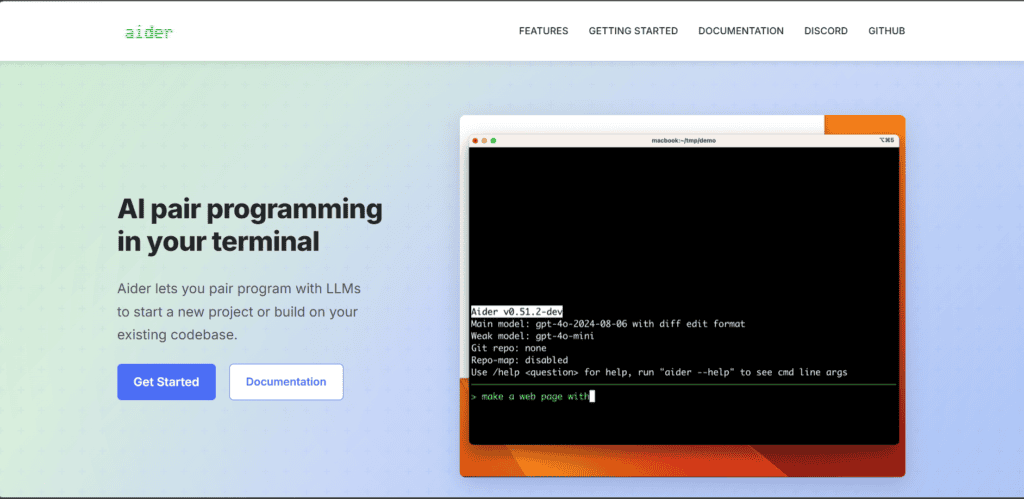This screenshot has height=499, width=1024.
Task: Click the green aider logo
Action: [149, 32]
